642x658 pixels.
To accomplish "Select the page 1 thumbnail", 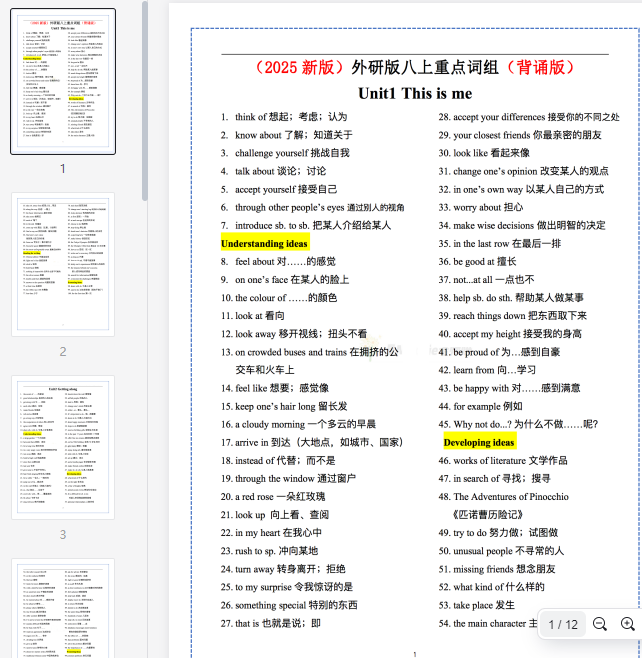I will pyautogui.click(x=62, y=81).
